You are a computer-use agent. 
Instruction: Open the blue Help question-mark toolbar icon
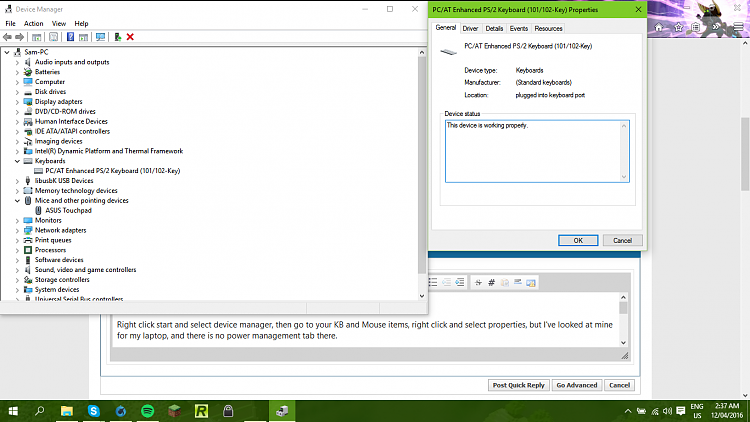pos(70,37)
